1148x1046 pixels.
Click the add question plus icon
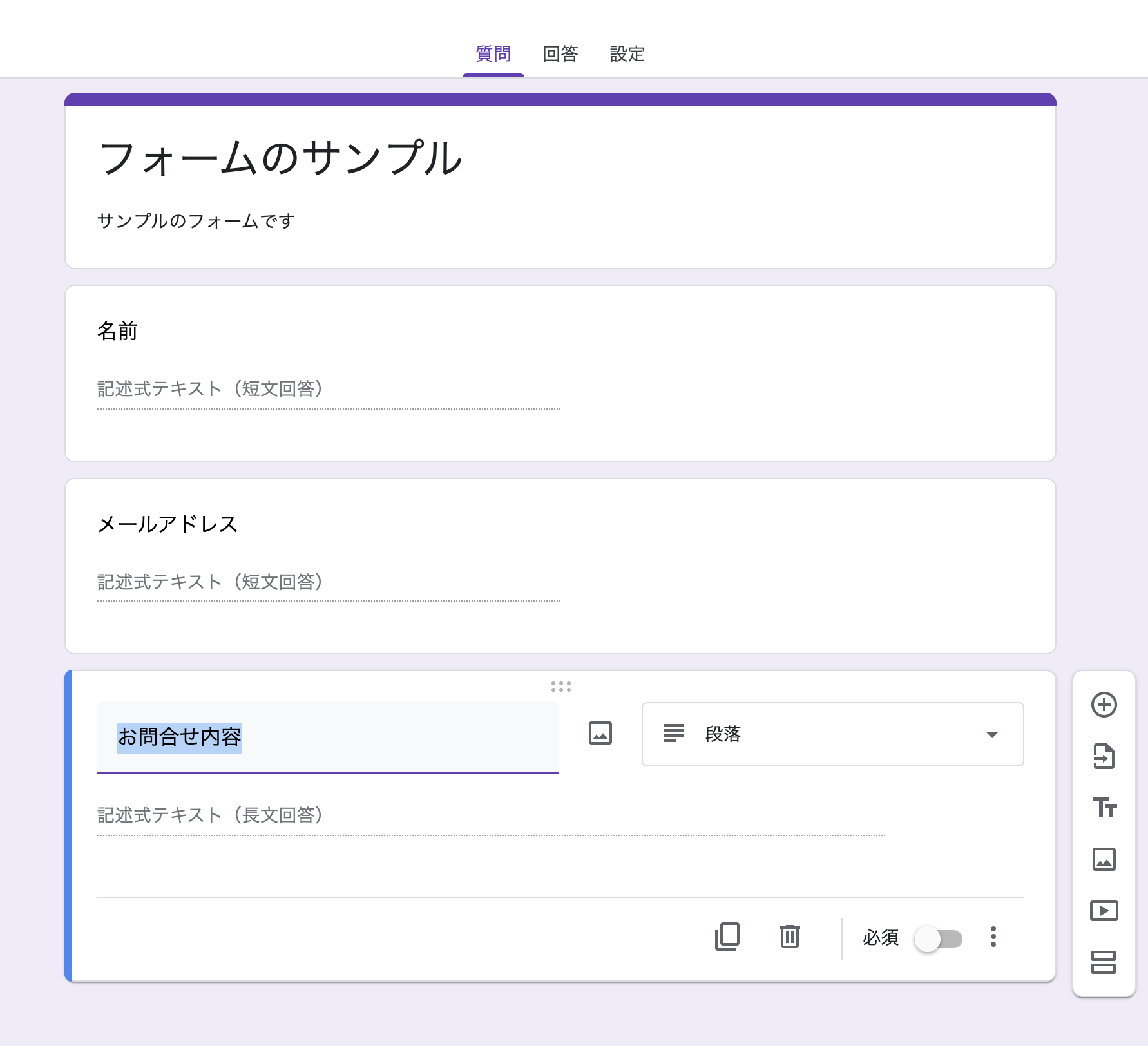point(1104,705)
